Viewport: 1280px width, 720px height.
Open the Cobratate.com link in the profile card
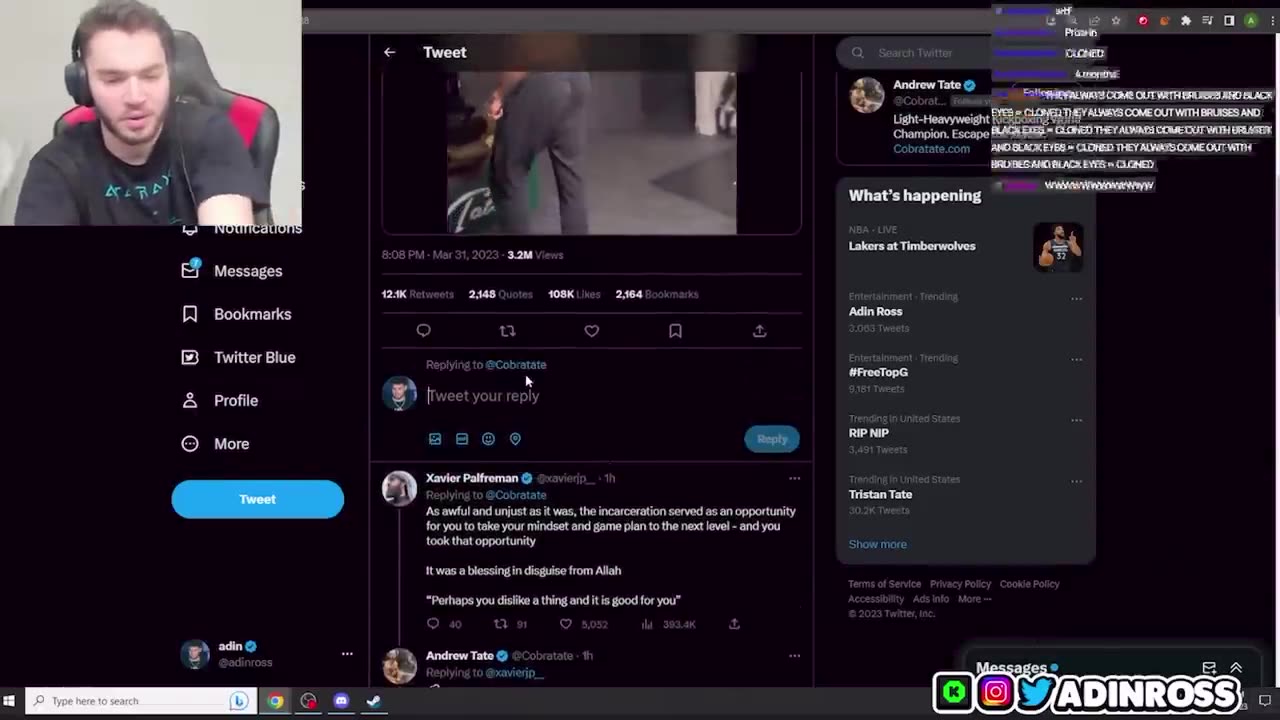(931, 148)
